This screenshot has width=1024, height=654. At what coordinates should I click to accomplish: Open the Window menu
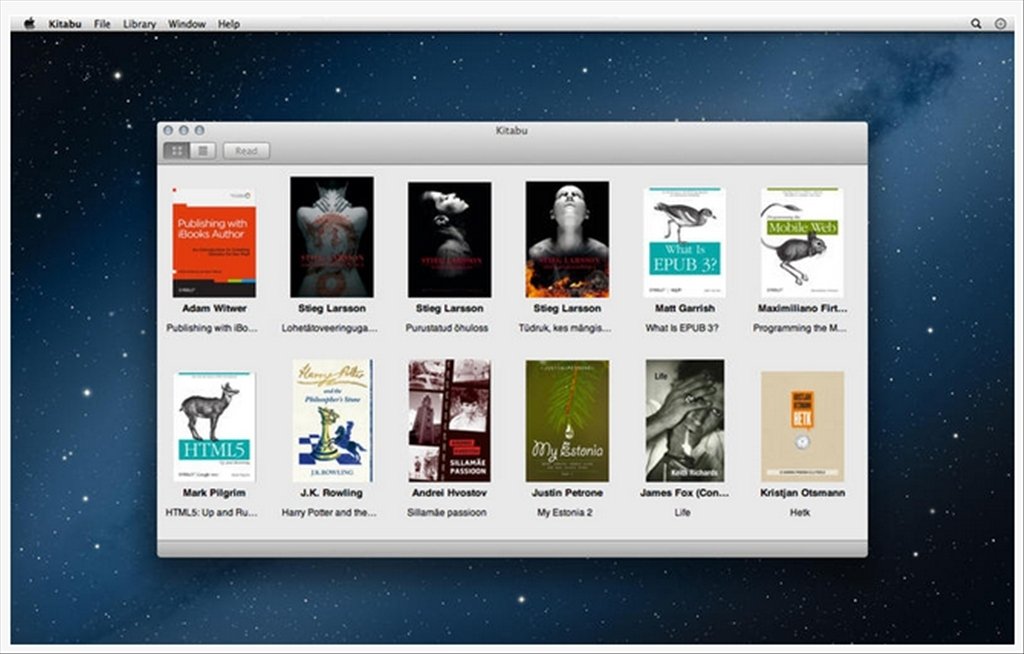pos(187,24)
